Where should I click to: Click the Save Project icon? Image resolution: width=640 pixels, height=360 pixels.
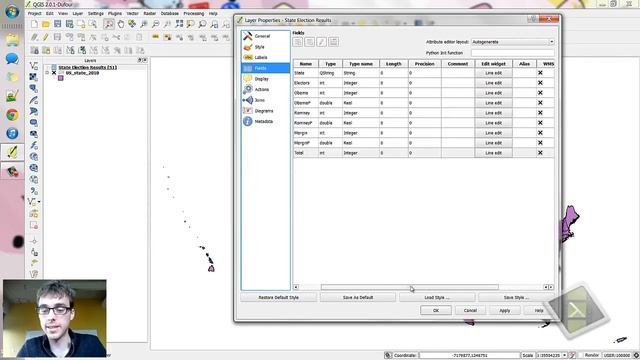tap(58, 24)
